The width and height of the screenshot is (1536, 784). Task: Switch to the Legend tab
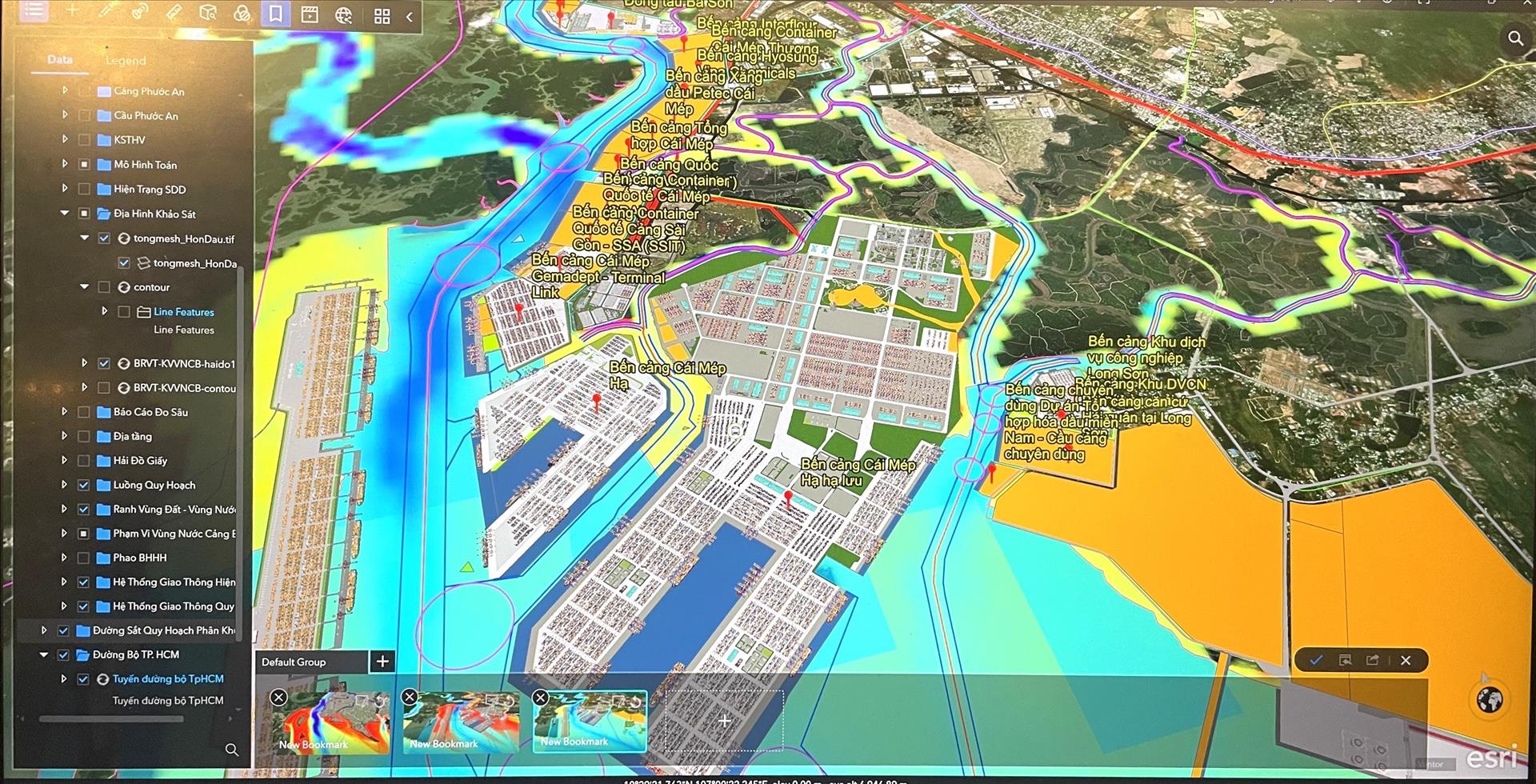(x=126, y=61)
